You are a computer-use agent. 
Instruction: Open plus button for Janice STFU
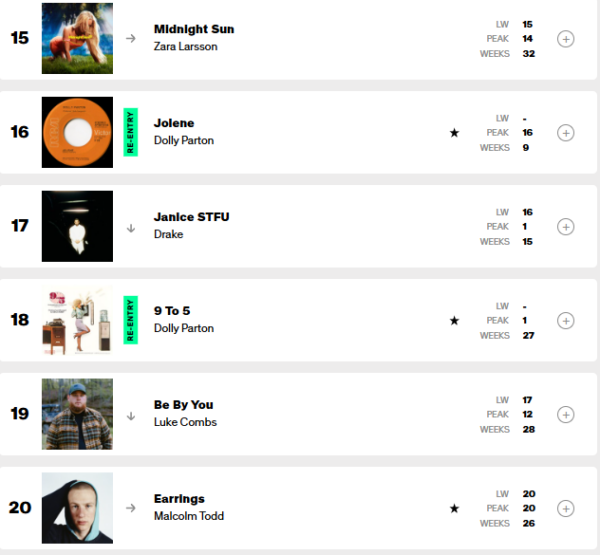[x=566, y=227]
